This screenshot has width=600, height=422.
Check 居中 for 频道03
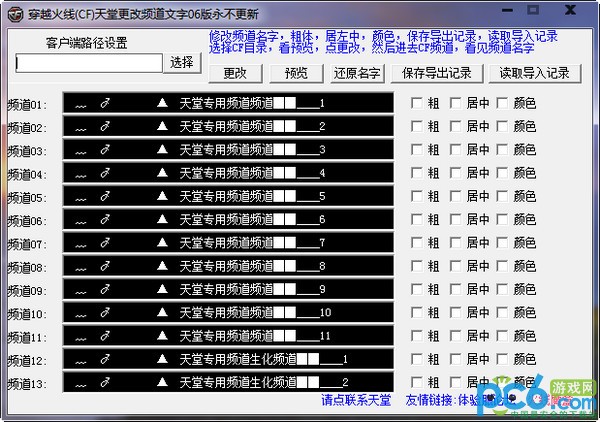coord(455,150)
